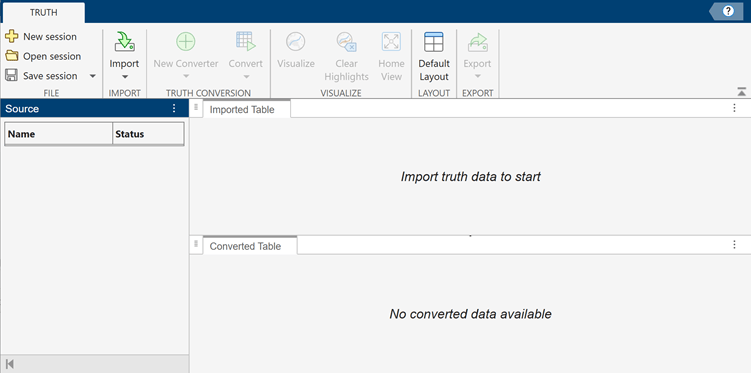The height and width of the screenshot is (373, 751).
Task: Click the Save session label
Action: coord(50,76)
